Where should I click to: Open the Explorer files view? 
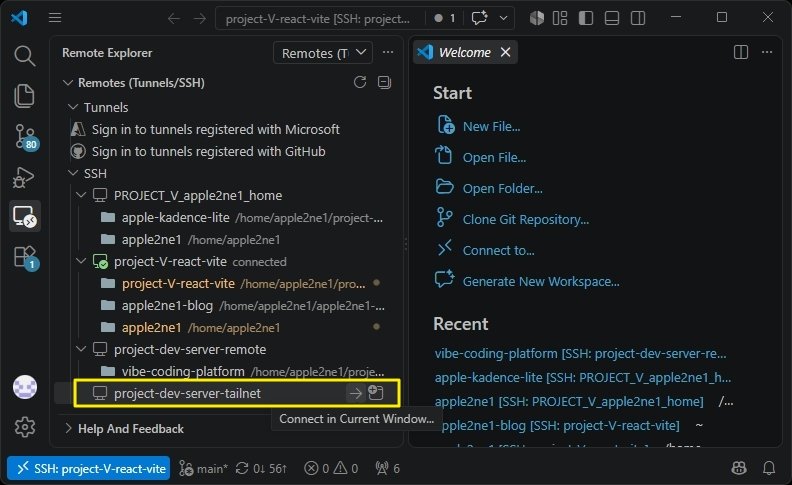(24, 95)
